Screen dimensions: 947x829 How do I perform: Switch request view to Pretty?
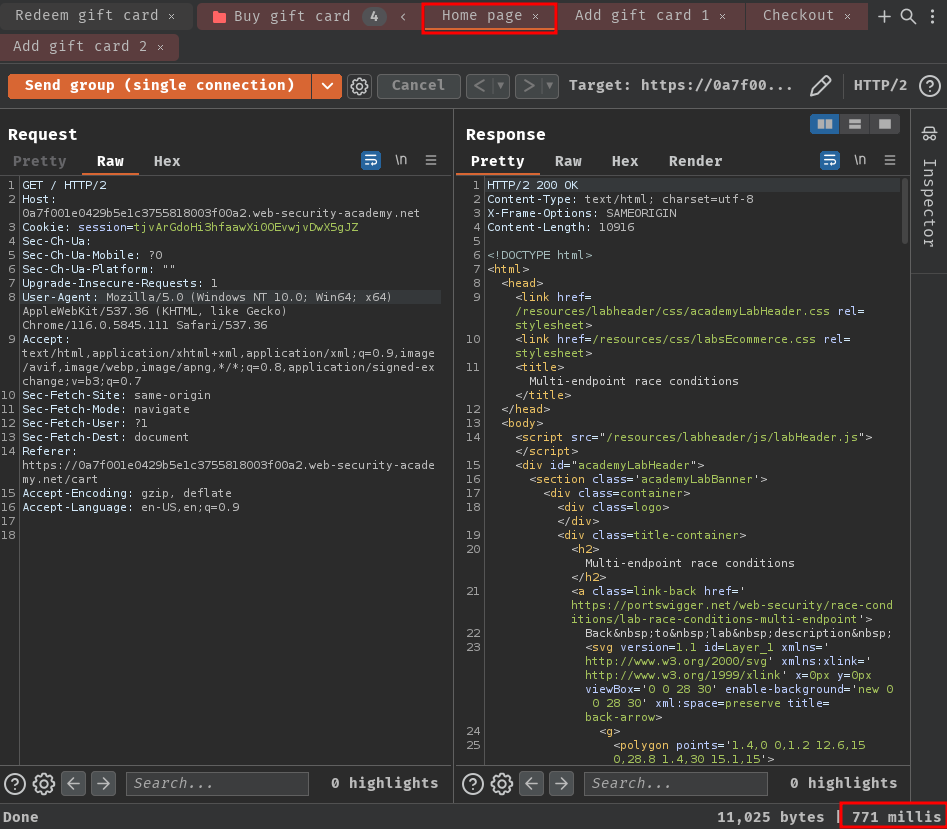(x=39, y=161)
